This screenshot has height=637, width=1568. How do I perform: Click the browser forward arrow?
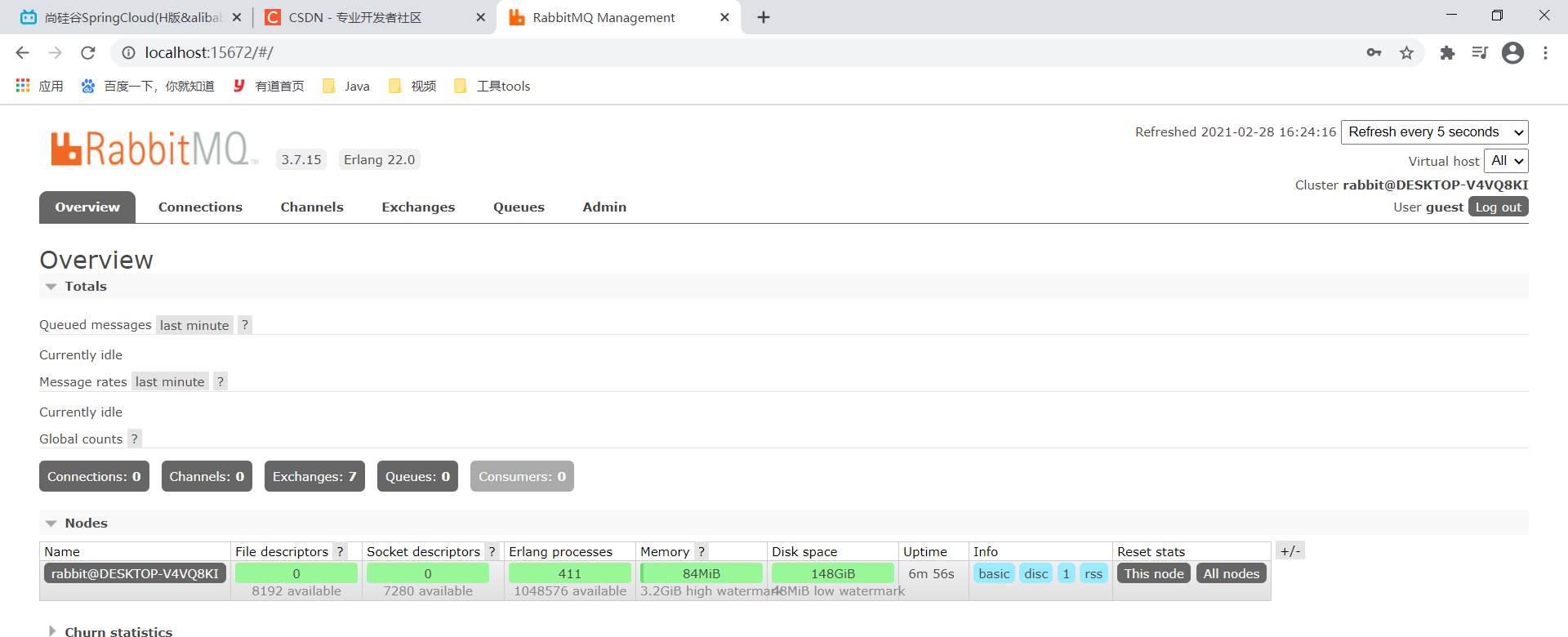point(55,53)
